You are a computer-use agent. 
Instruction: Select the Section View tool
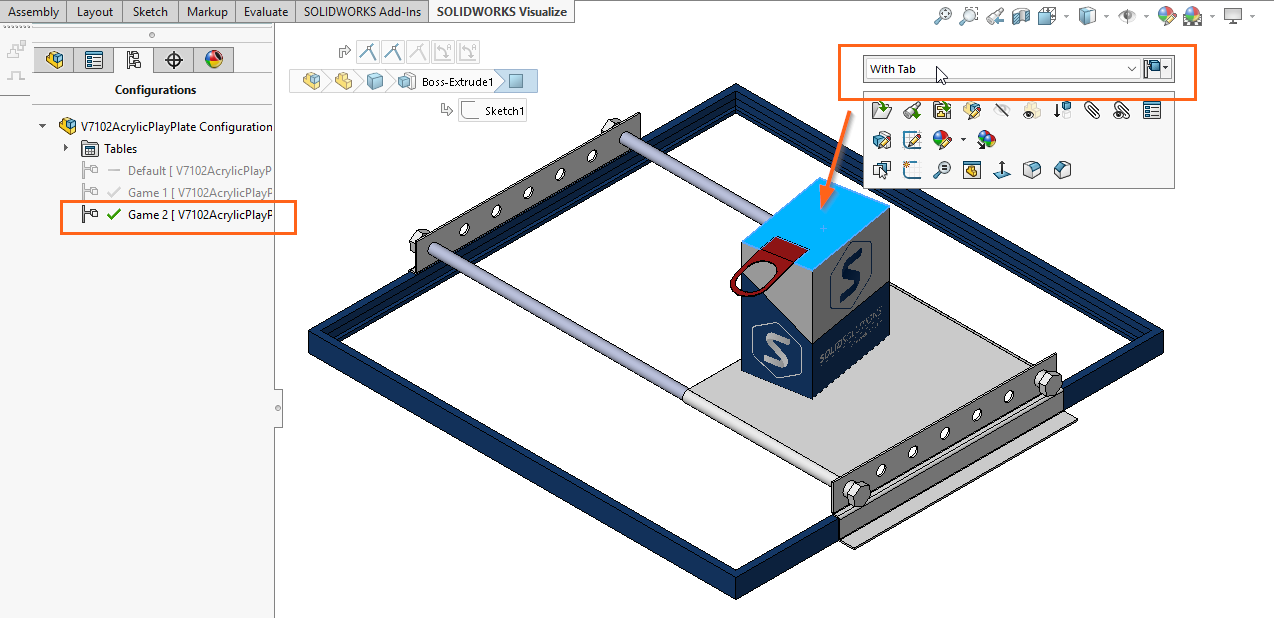(x=1021, y=16)
